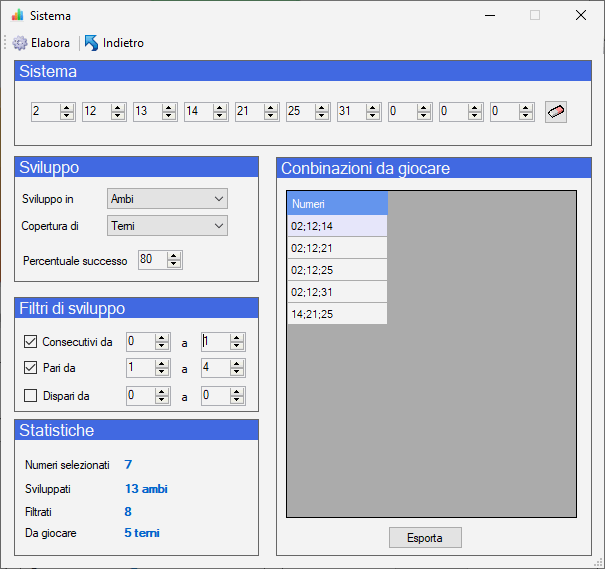Increase the value 2 field with its up arrow
This screenshot has height=569, width=605.
(67, 108)
